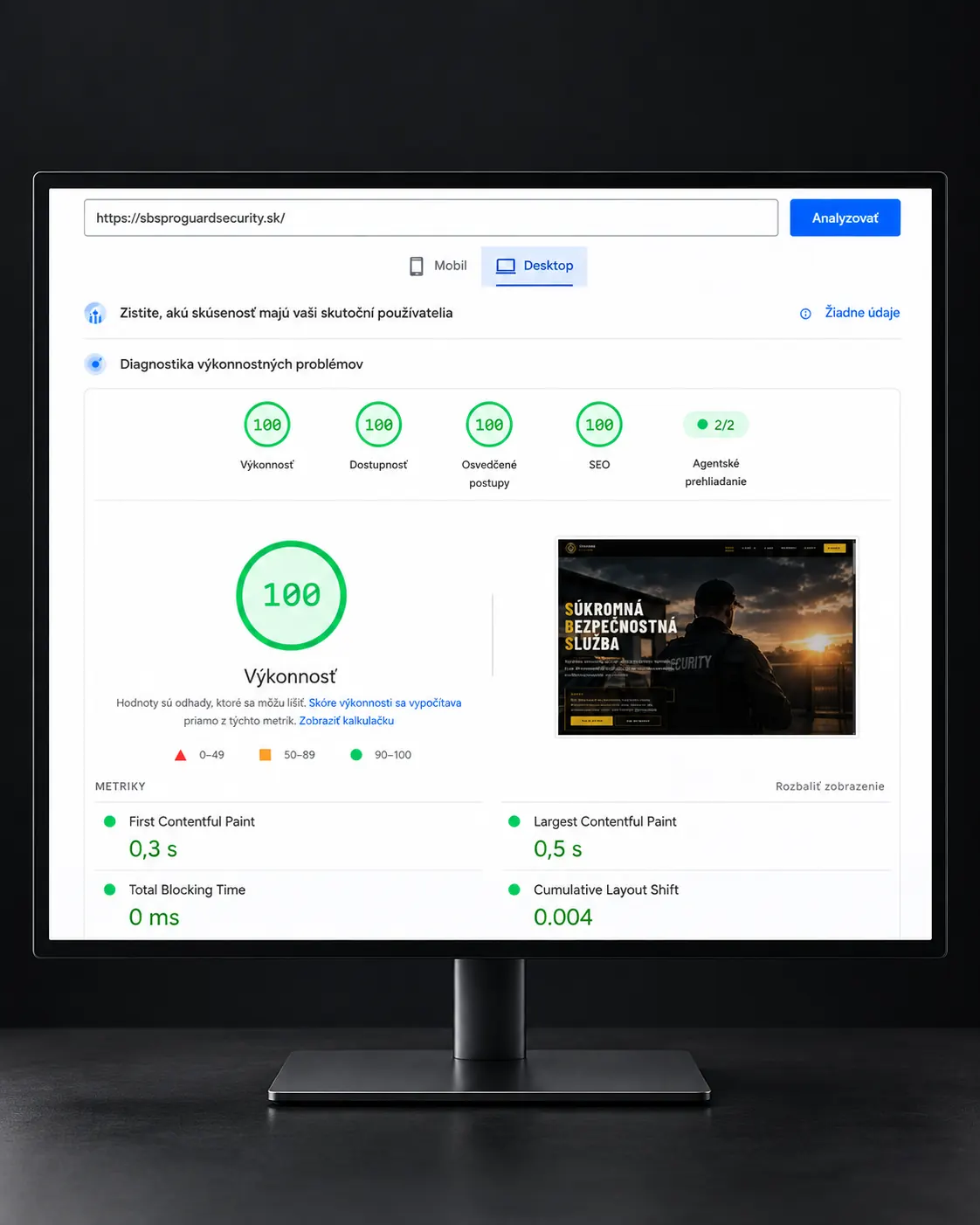The width and height of the screenshot is (980, 1225).
Task: Click the METRIKY section heading
Action: pos(121,786)
